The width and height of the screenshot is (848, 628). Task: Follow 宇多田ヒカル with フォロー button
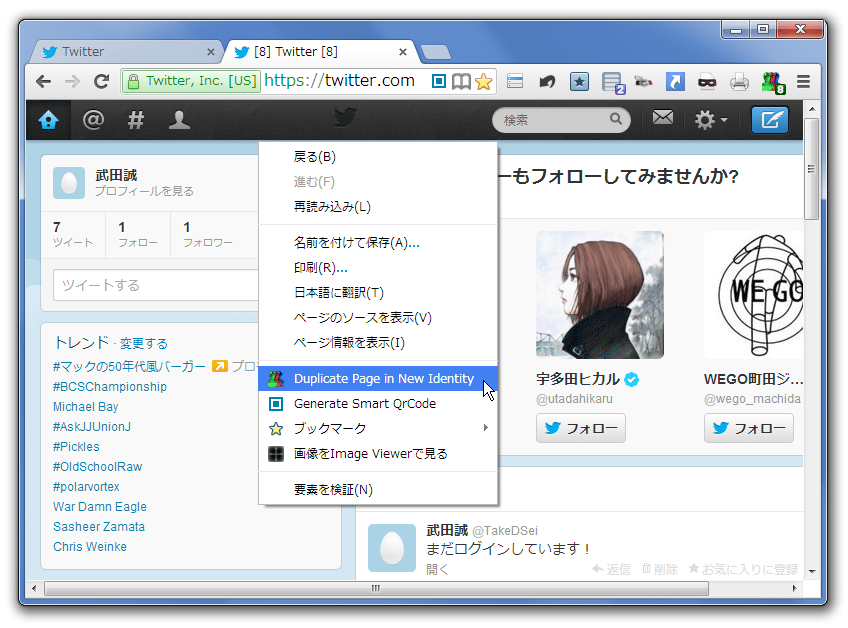581,428
